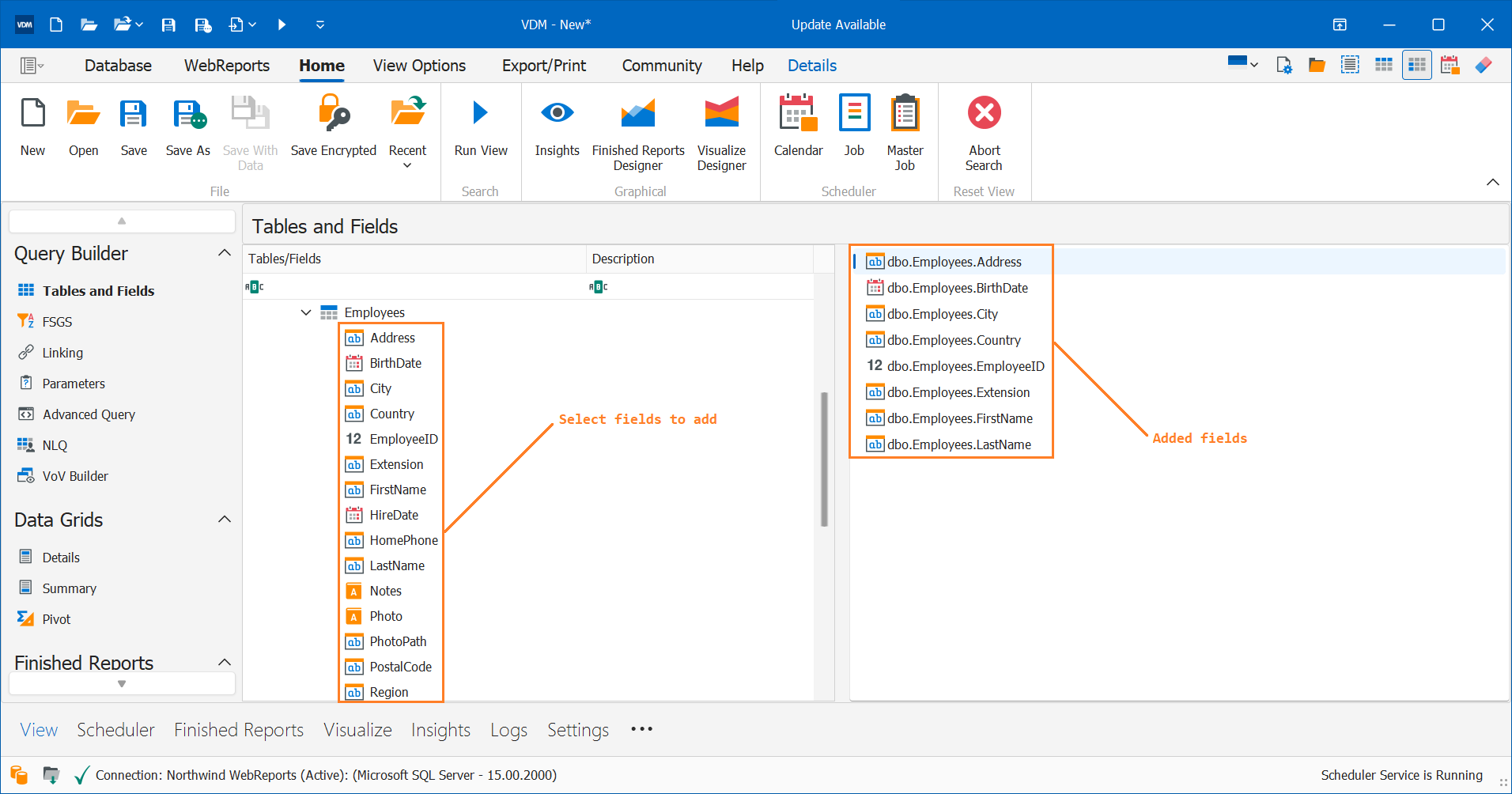Select FSGS in the Query Builder
The width and height of the screenshot is (1512, 794).
point(57,322)
